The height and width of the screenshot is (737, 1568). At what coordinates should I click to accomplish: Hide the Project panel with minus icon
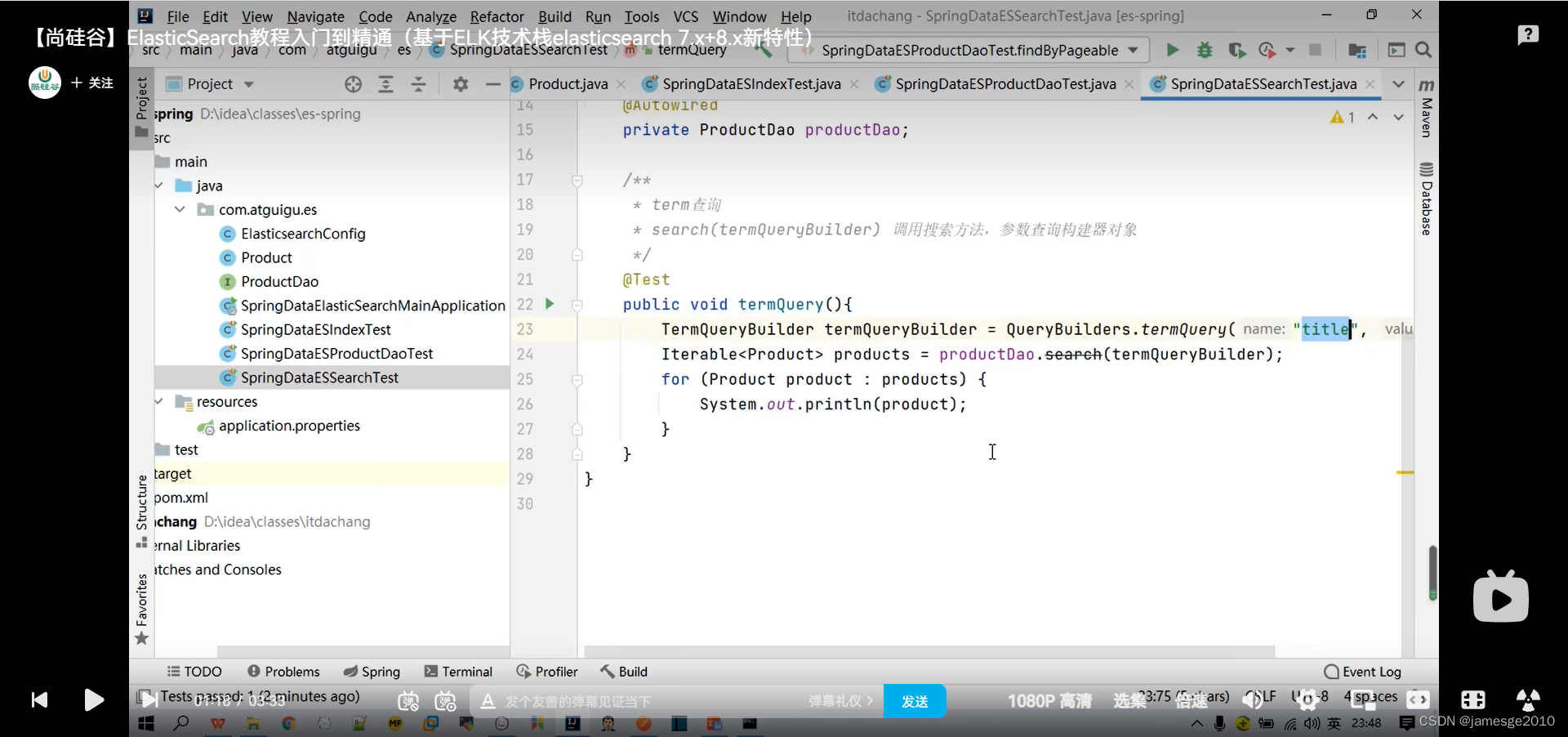coord(492,84)
